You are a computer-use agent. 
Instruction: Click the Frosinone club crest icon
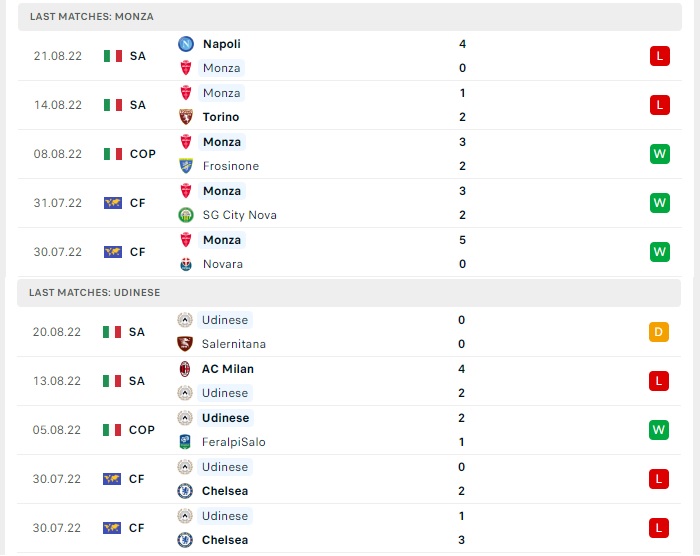(186, 166)
